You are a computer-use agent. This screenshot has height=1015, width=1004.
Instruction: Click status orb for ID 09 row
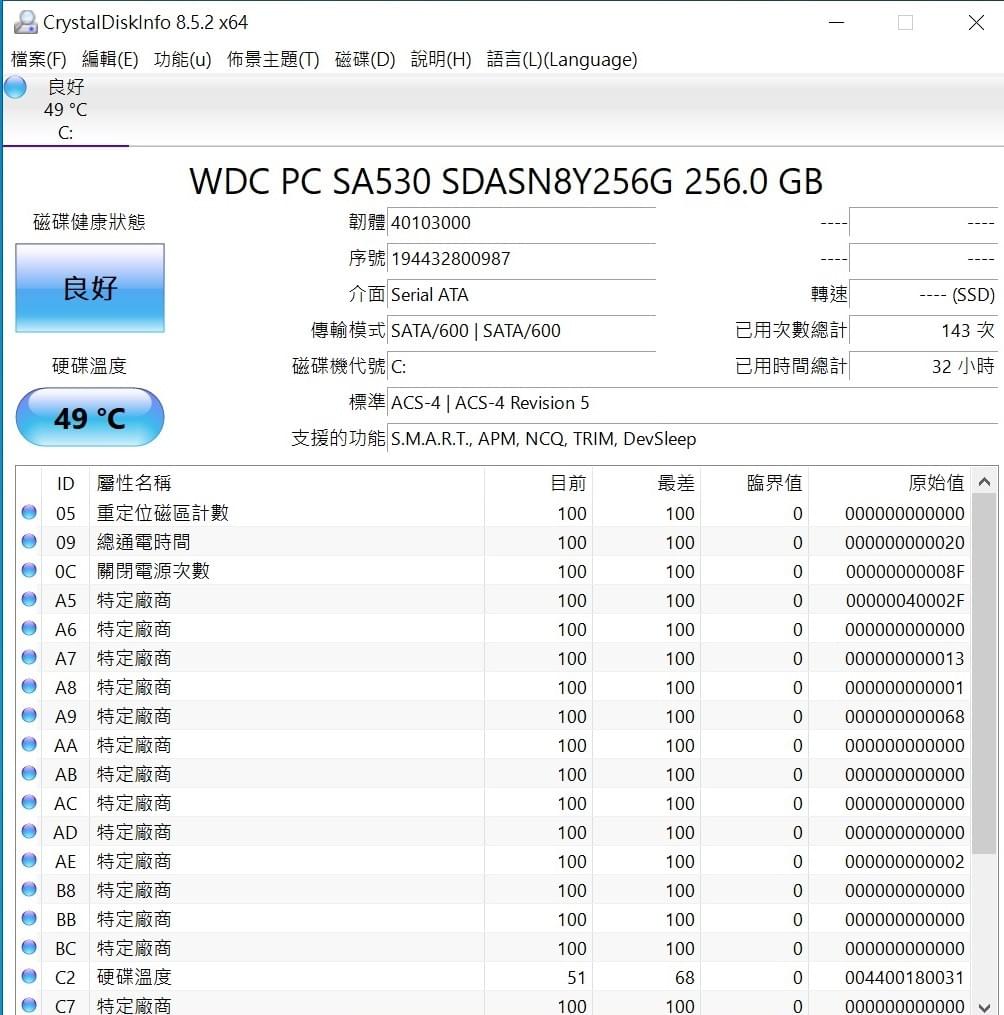pos(29,541)
